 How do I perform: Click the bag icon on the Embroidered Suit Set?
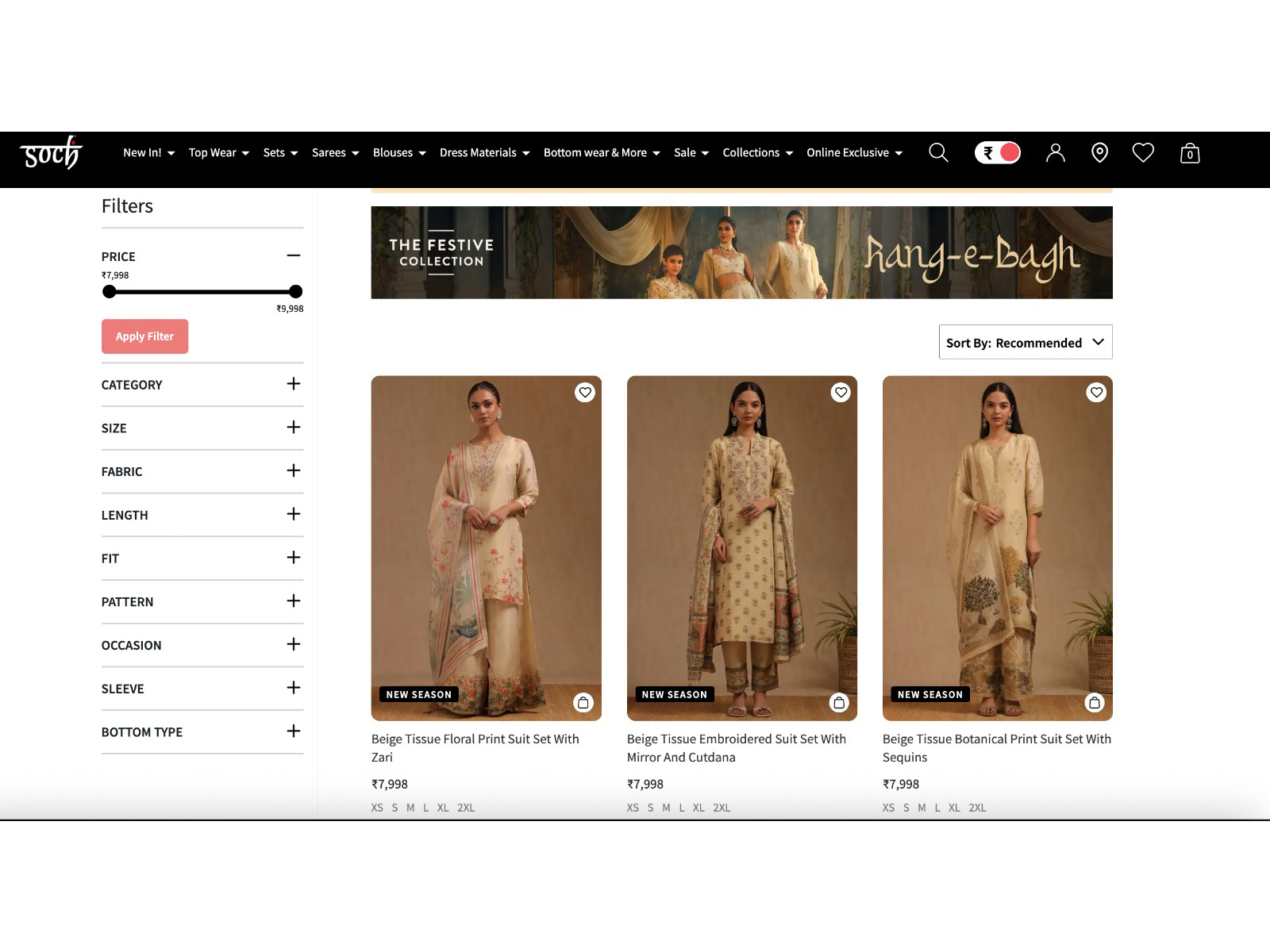click(x=841, y=702)
